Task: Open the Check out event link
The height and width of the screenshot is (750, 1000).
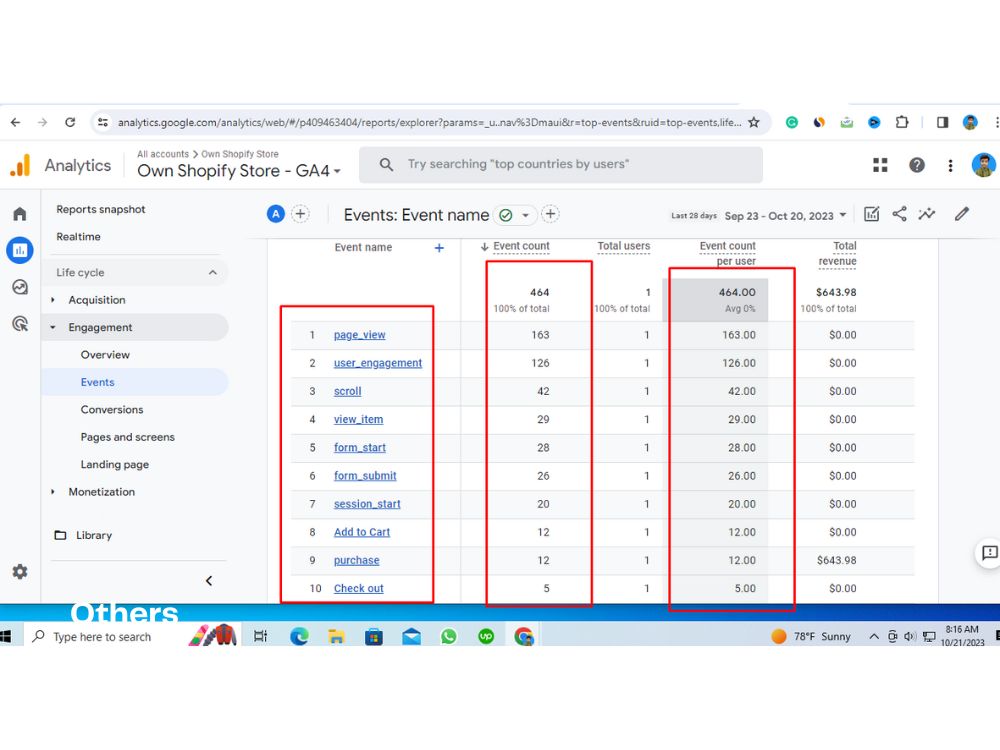Action: (358, 588)
